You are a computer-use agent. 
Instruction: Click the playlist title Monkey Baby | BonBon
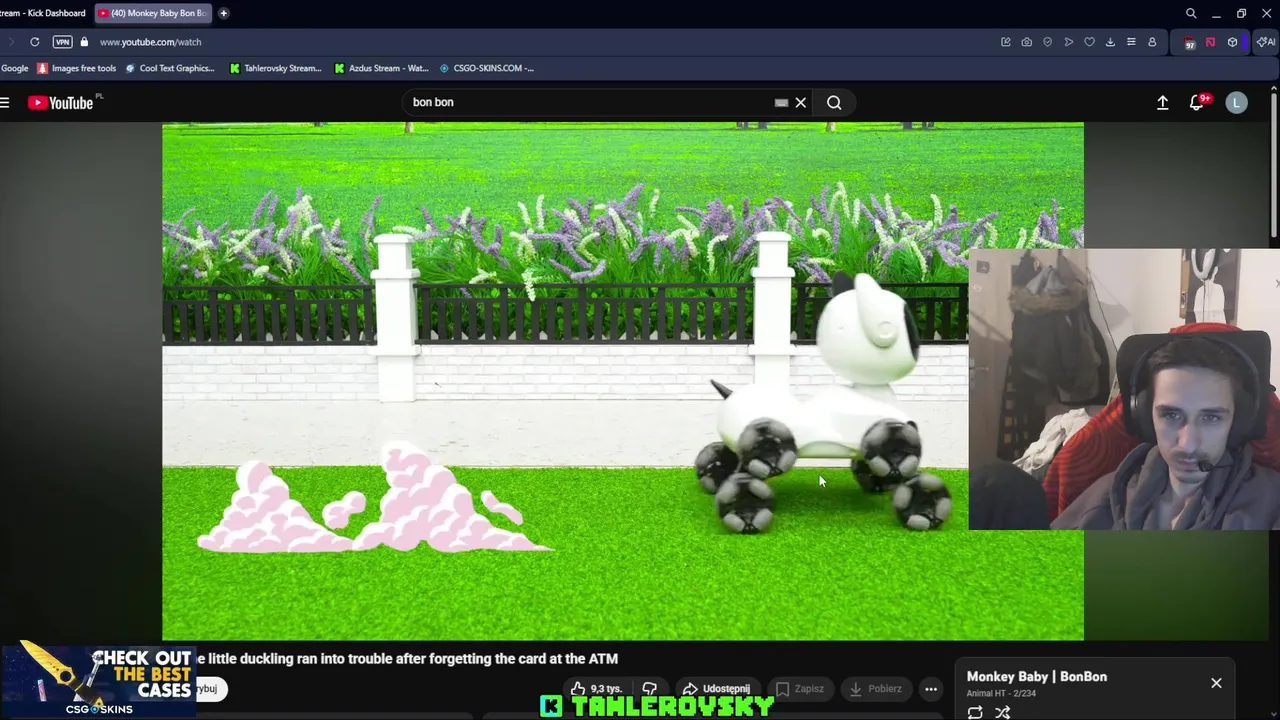tap(1037, 676)
